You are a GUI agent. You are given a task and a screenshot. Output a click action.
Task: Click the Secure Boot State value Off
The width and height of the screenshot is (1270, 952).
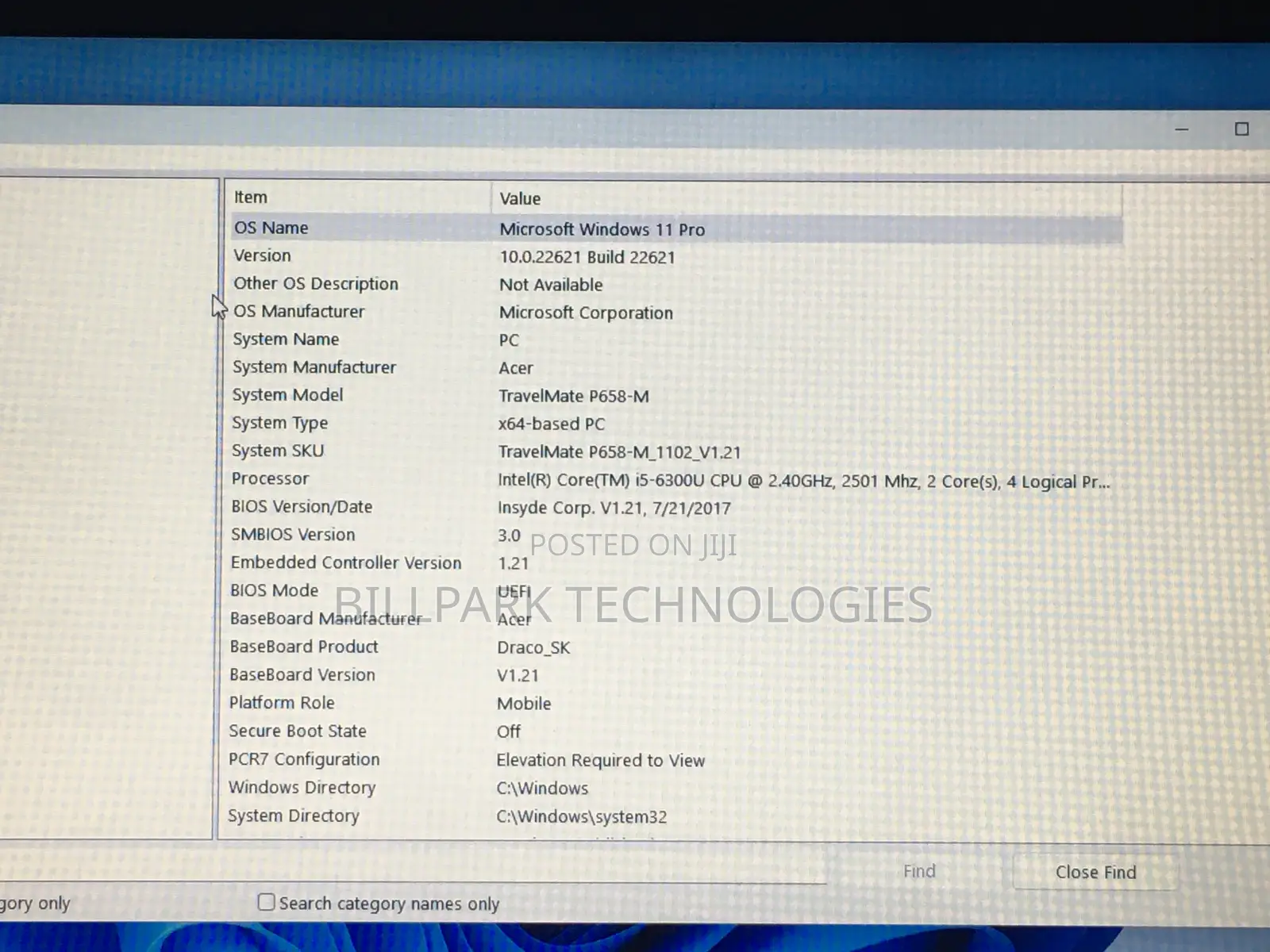pos(509,731)
